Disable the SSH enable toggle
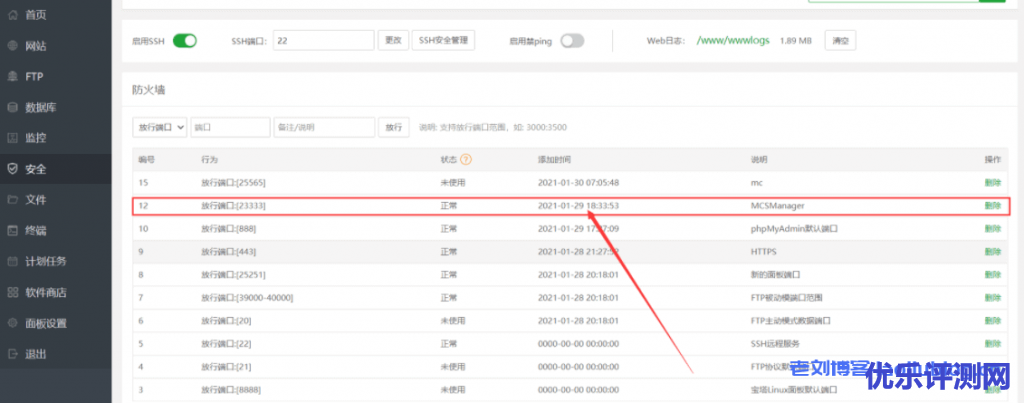 (x=185, y=41)
